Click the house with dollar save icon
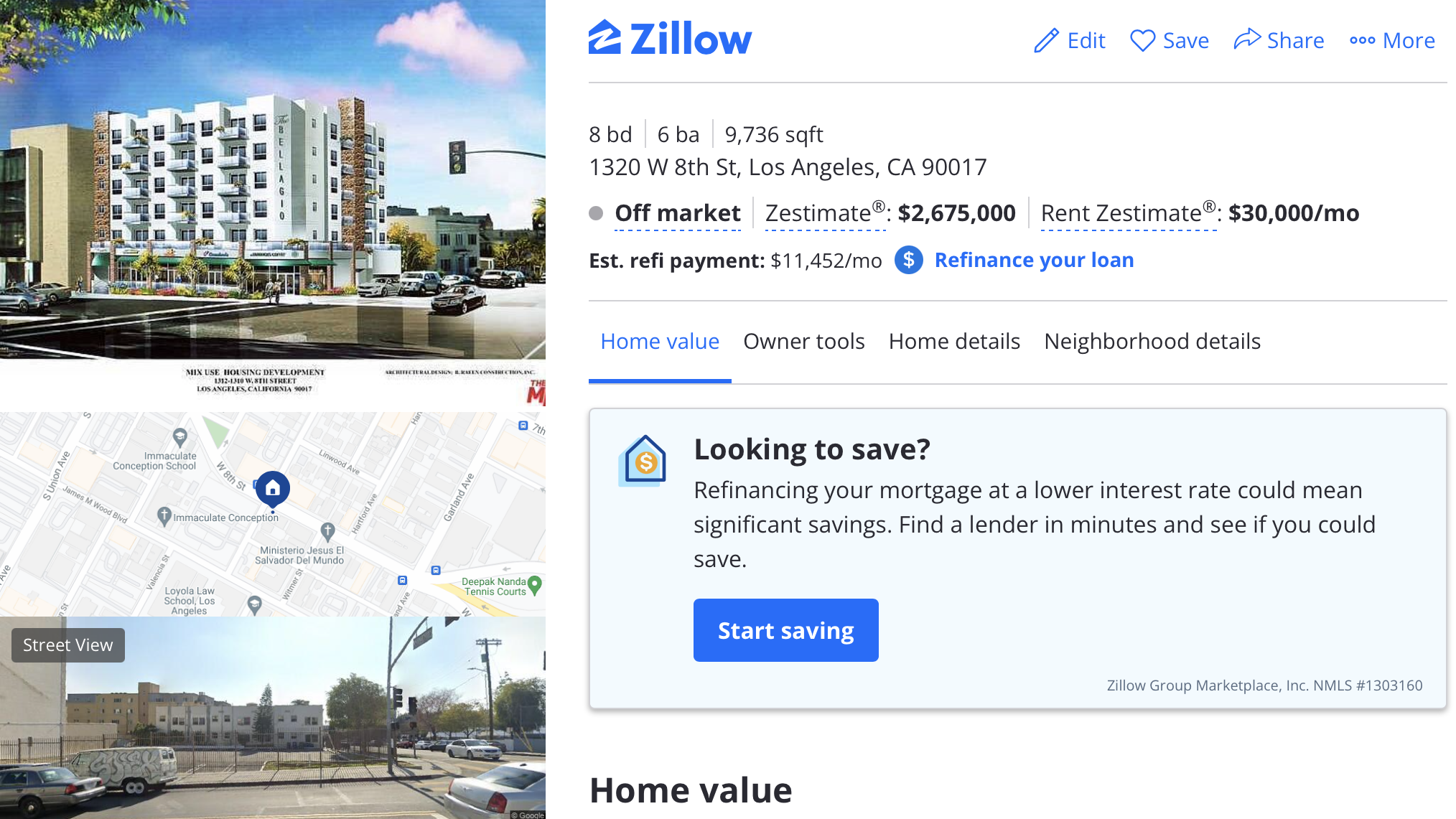 pyautogui.click(x=645, y=461)
